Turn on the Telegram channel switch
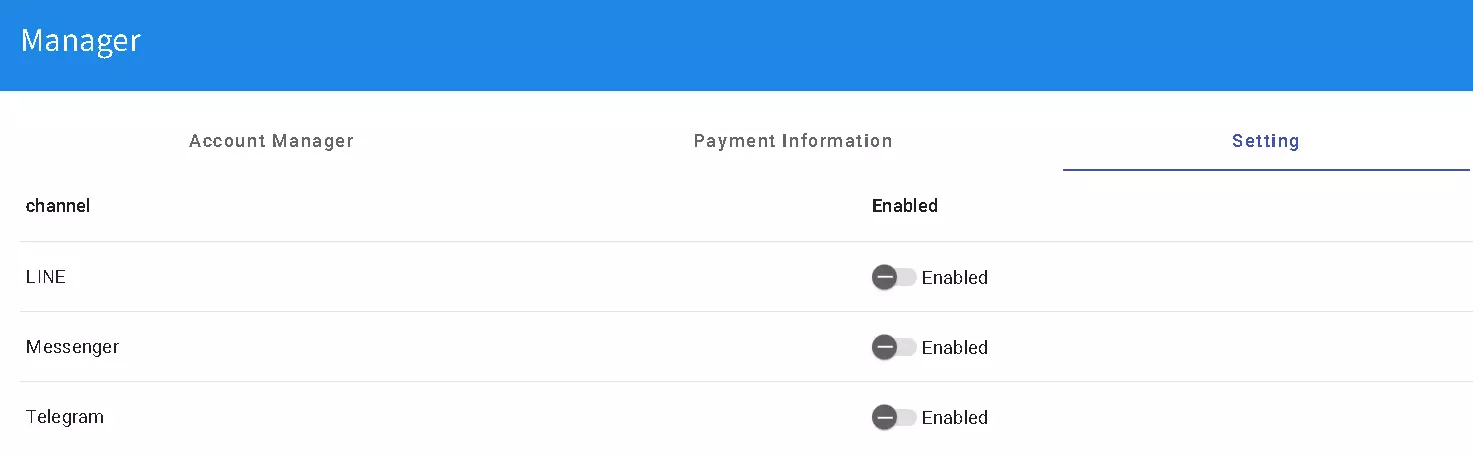Viewport: 1473px width, 454px height. [894, 417]
